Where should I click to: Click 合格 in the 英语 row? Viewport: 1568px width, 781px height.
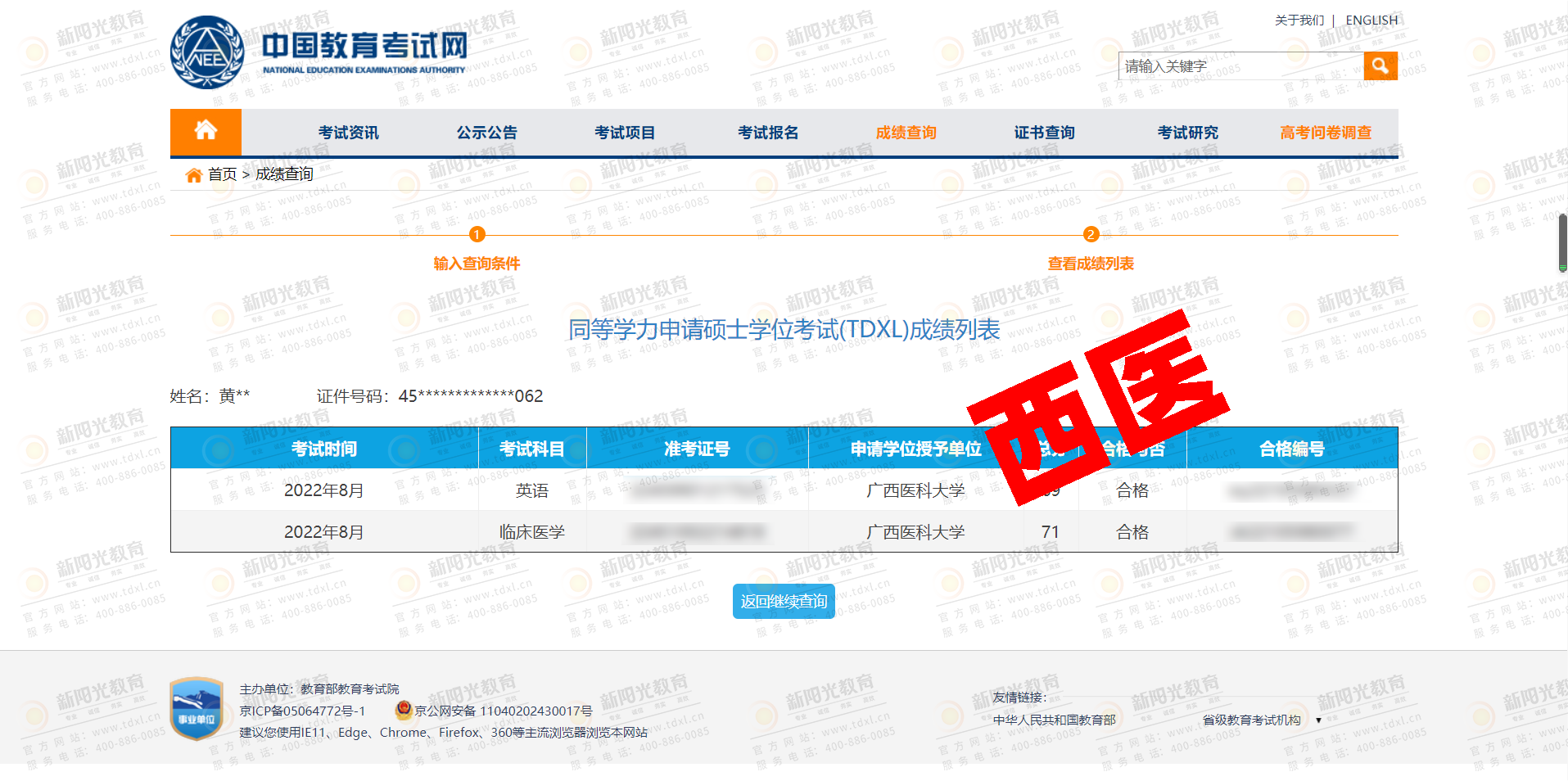[x=1132, y=490]
